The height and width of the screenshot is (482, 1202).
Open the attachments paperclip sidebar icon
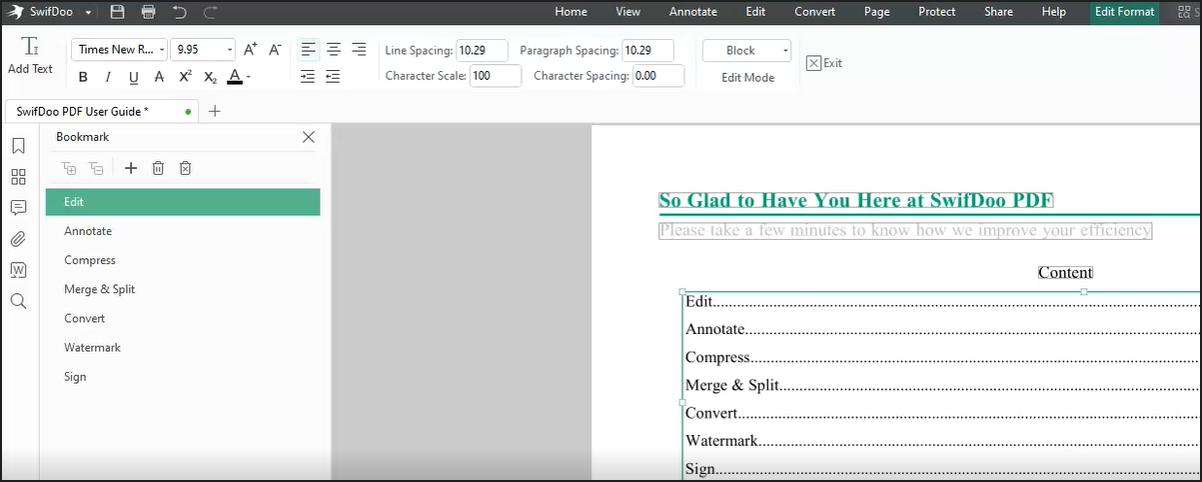click(x=18, y=239)
